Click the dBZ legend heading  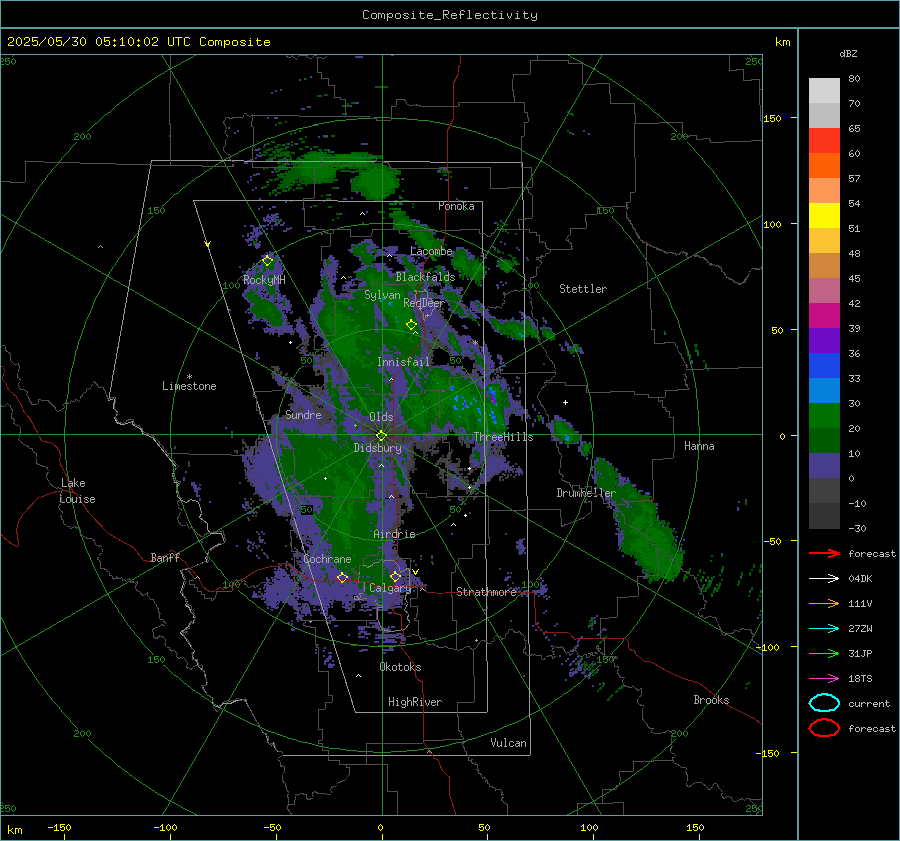pos(848,53)
